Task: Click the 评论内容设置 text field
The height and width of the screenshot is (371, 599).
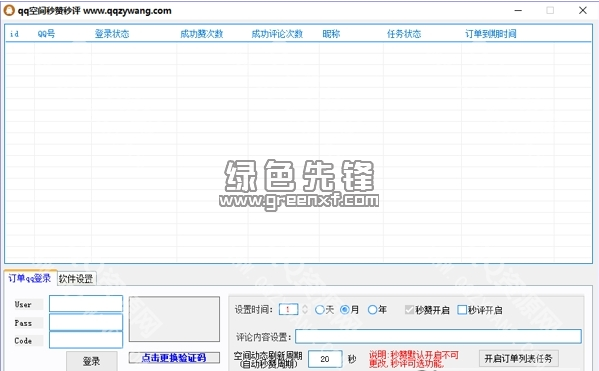Action: click(438, 336)
